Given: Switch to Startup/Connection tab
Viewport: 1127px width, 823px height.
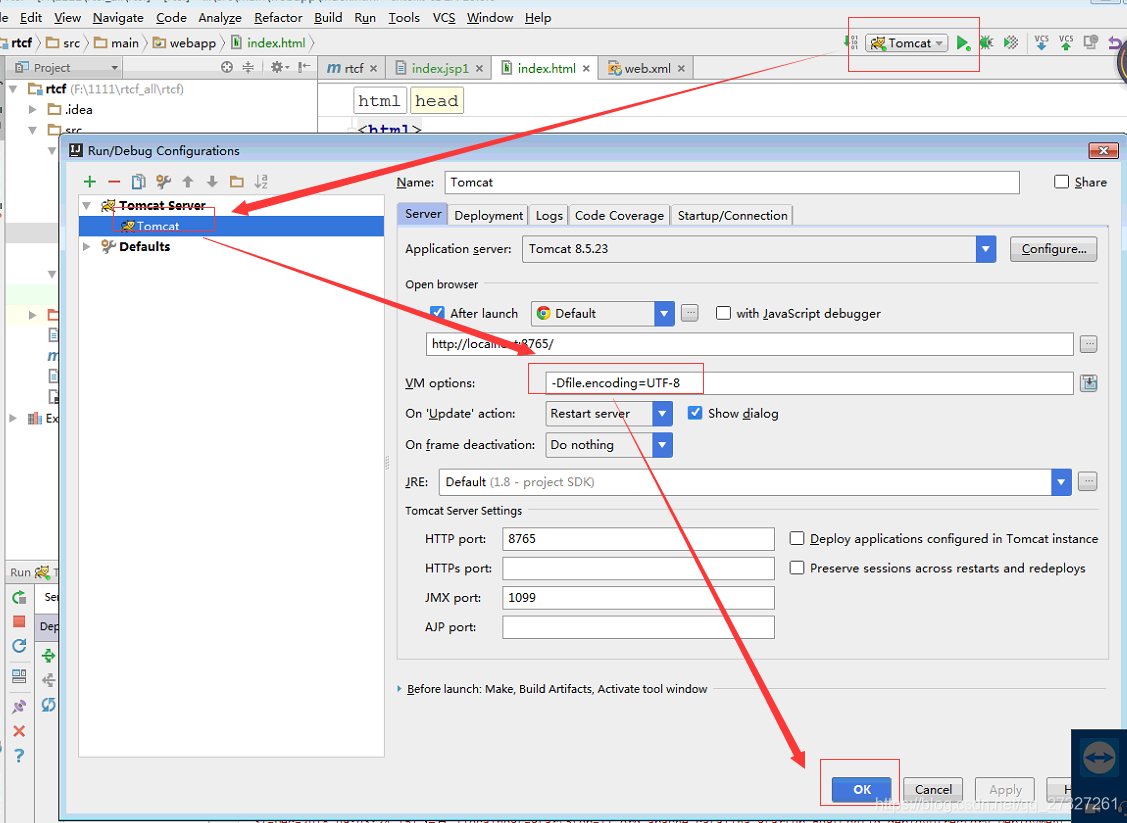Looking at the screenshot, I should [732, 216].
